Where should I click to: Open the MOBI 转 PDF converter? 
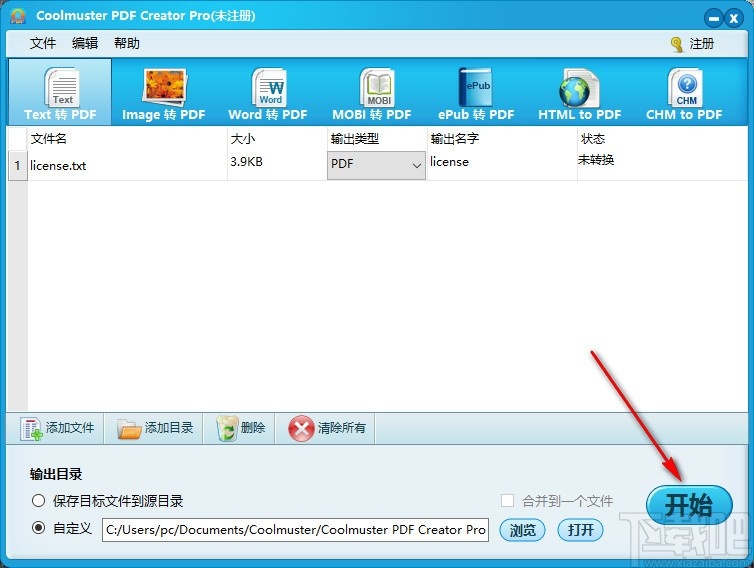[372, 92]
